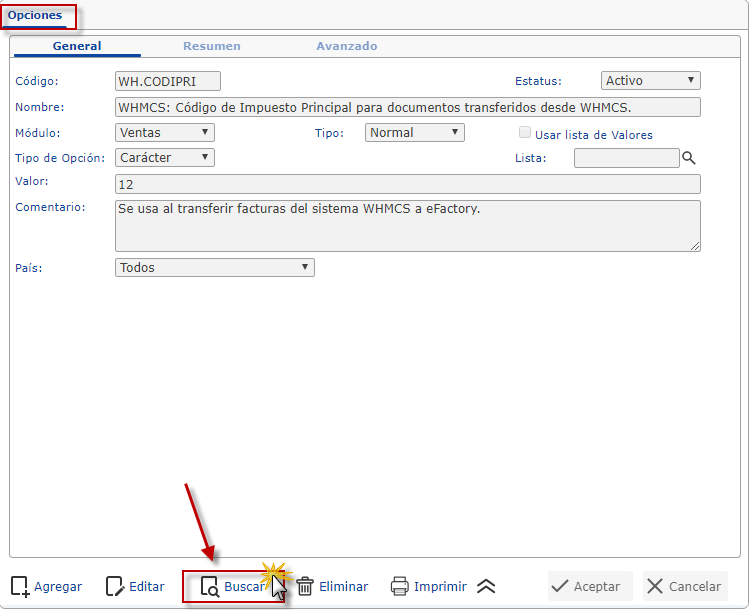The height and width of the screenshot is (610, 752).
Task: Click the Código field WH.CODIPRI
Action: point(168,81)
